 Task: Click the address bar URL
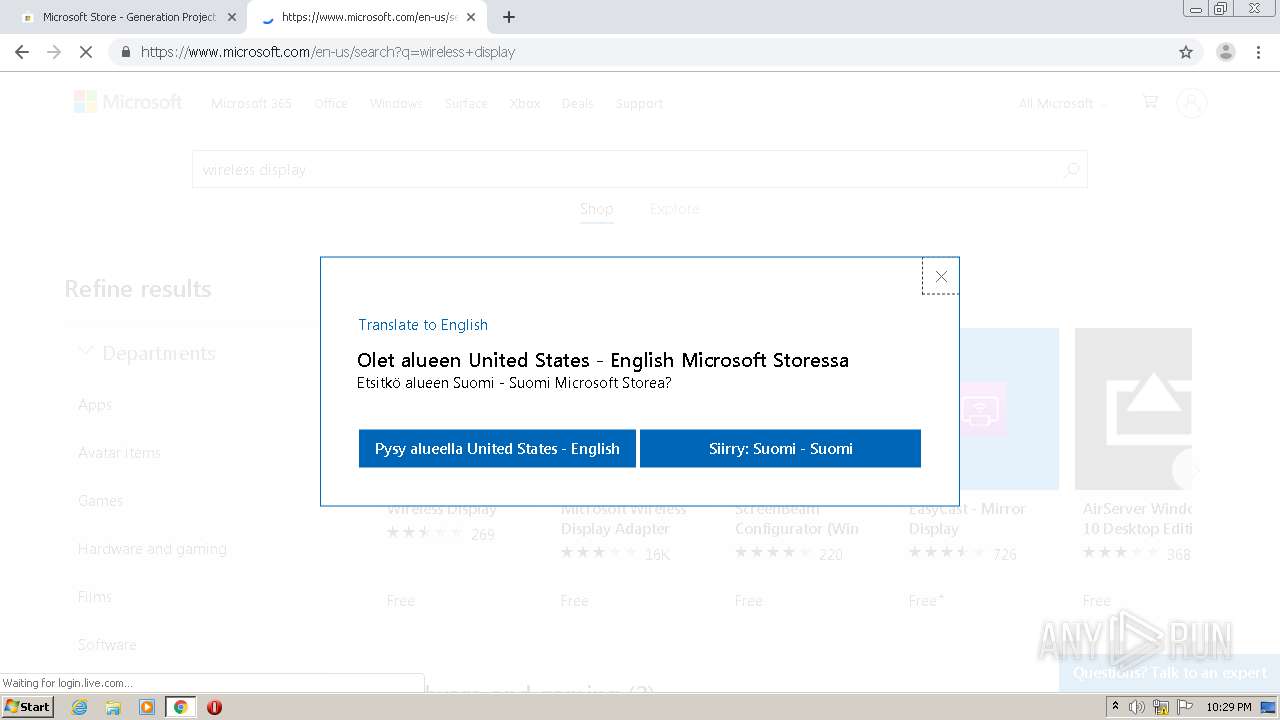(328, 52)
